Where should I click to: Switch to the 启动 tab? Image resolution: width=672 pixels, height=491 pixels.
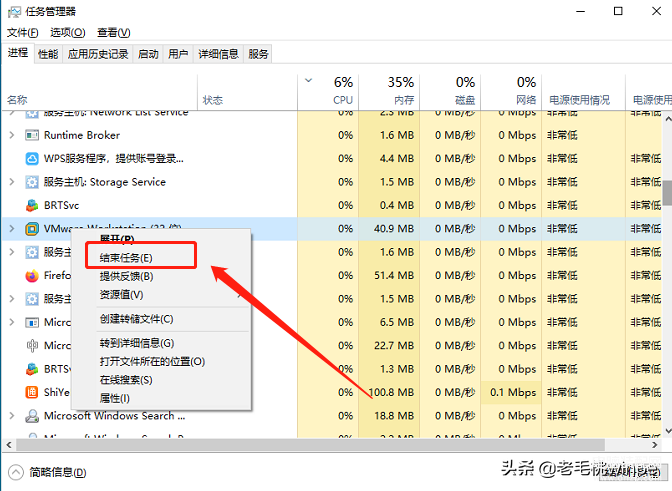click(148, 54)
